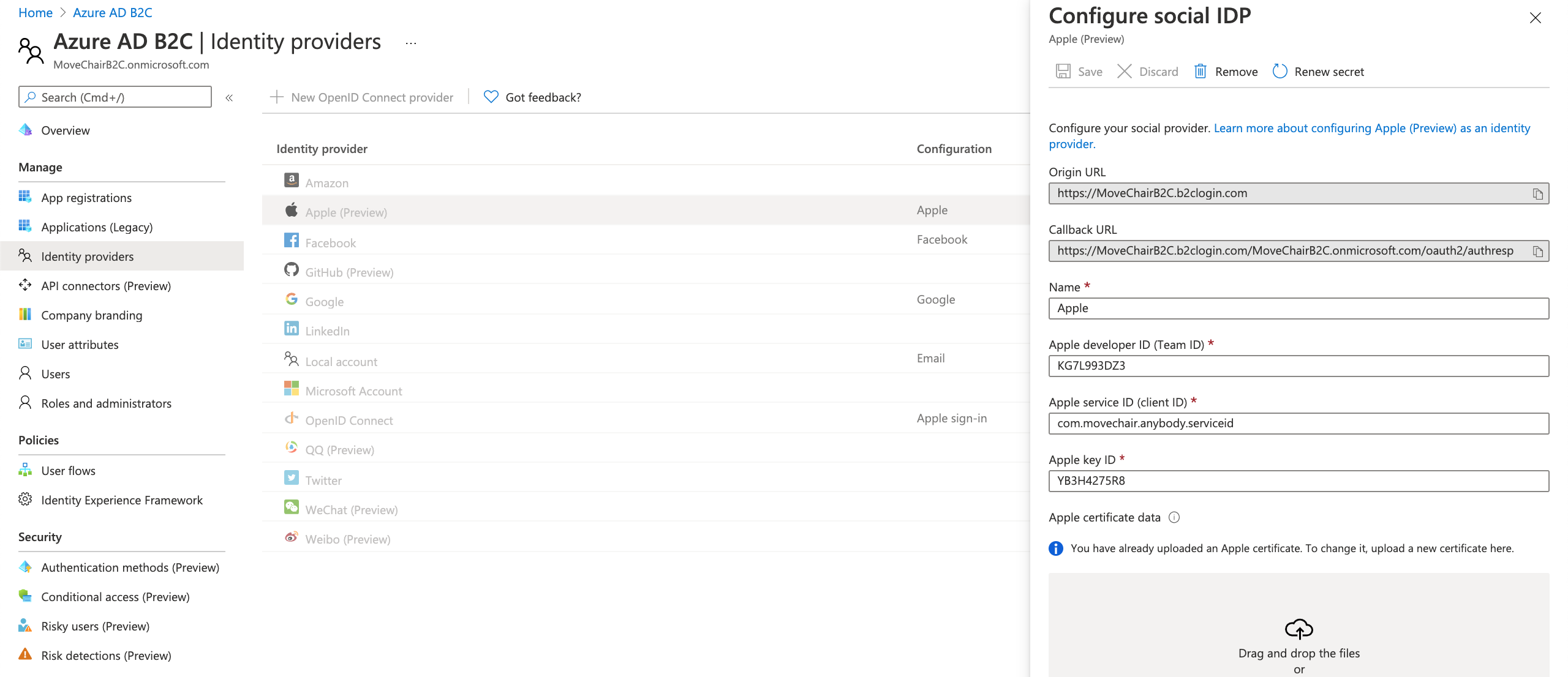1568x677 pixels.
Task: Copy the Callback URL to clipboard
Action: 1537,251
